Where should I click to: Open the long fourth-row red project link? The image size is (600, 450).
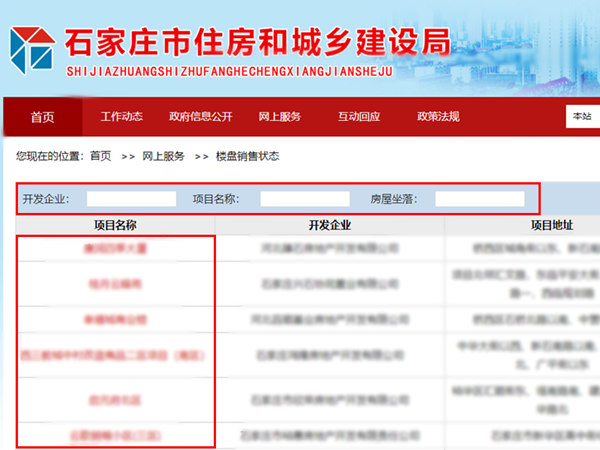(112, 355)
